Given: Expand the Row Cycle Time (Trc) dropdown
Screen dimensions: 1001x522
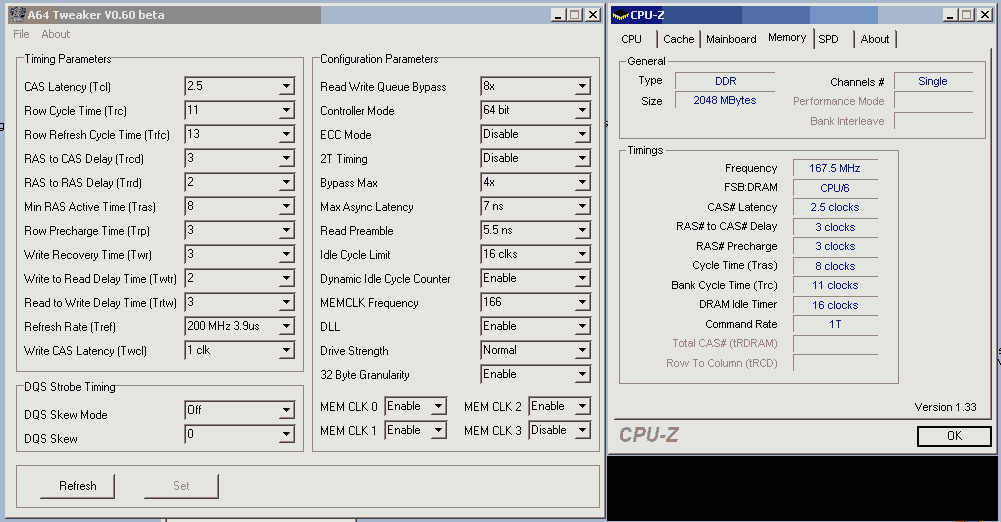Looking at the screenshot, I should 287,110.
